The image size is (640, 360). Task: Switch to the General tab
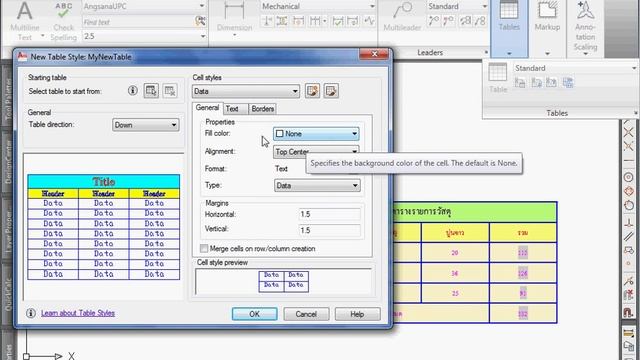coord(207,108)
